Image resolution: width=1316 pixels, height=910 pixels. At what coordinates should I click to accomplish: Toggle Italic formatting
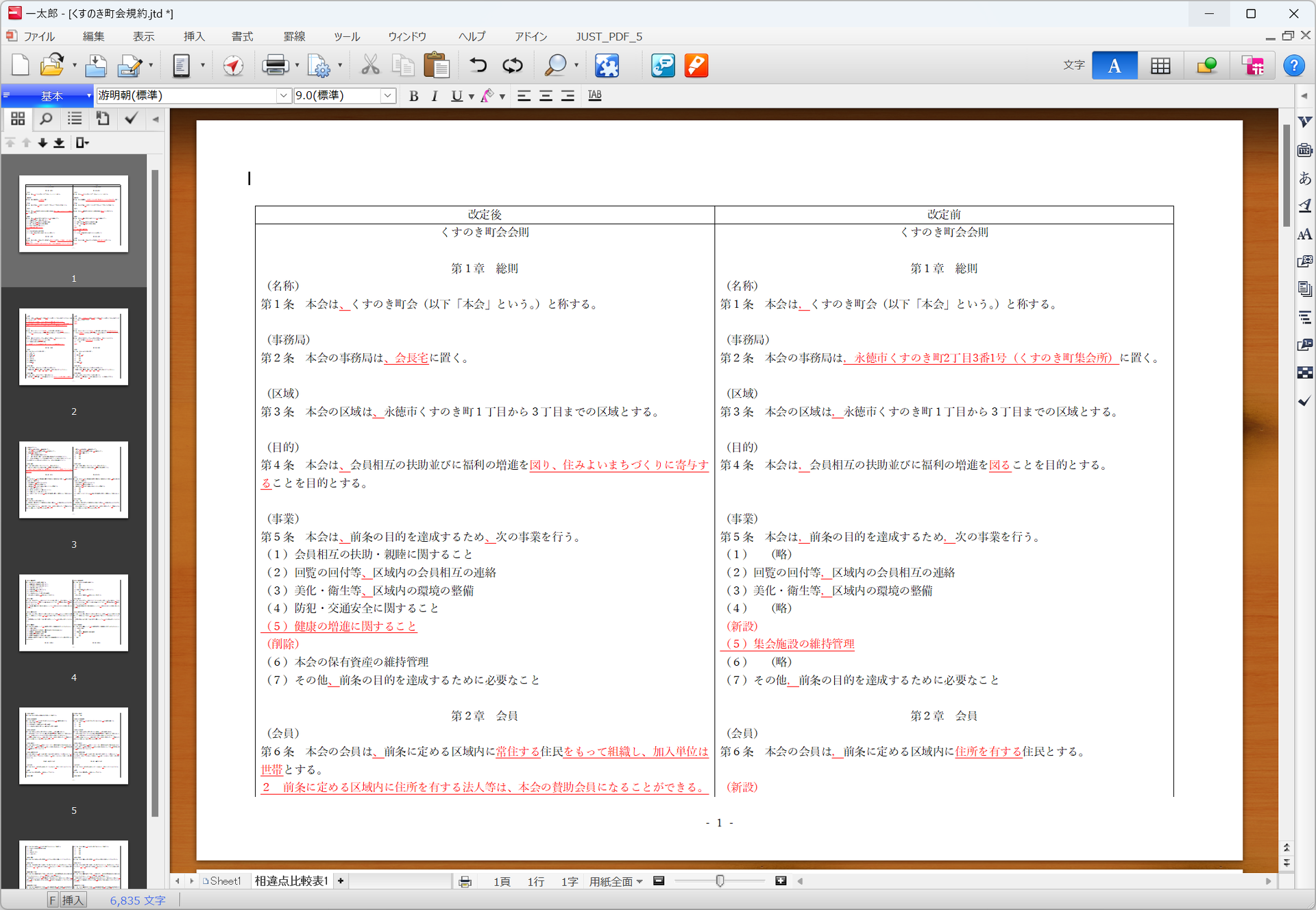coord(435,96)
